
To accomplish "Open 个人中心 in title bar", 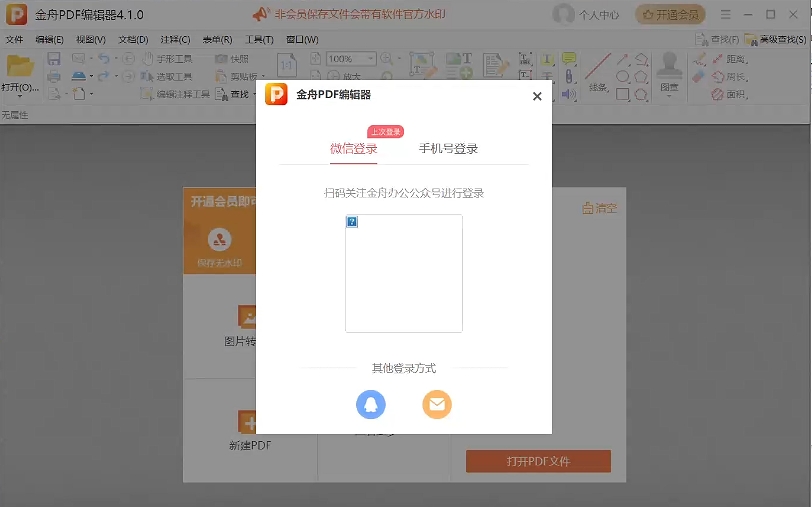I will [586, 15].
